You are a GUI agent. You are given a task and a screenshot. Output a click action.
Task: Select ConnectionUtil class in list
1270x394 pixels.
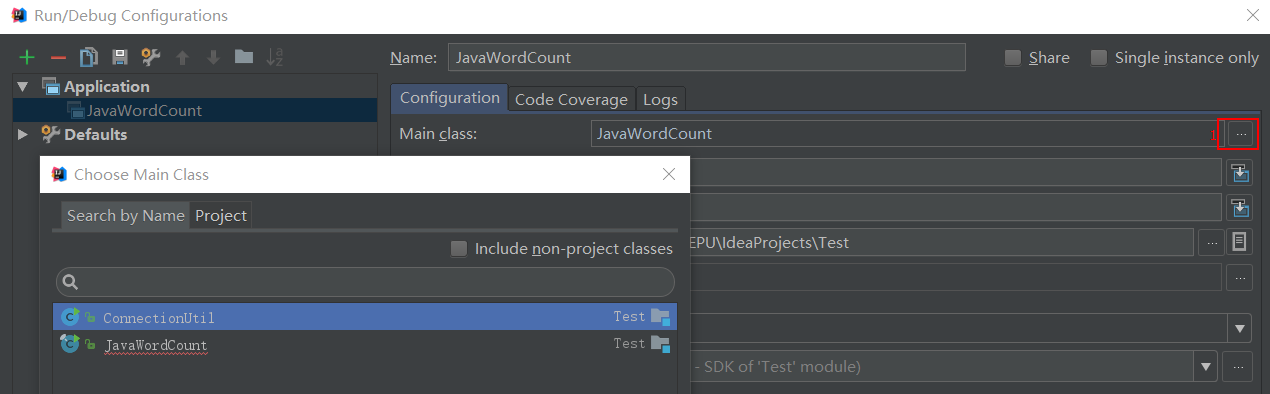(x=364, y=317)
